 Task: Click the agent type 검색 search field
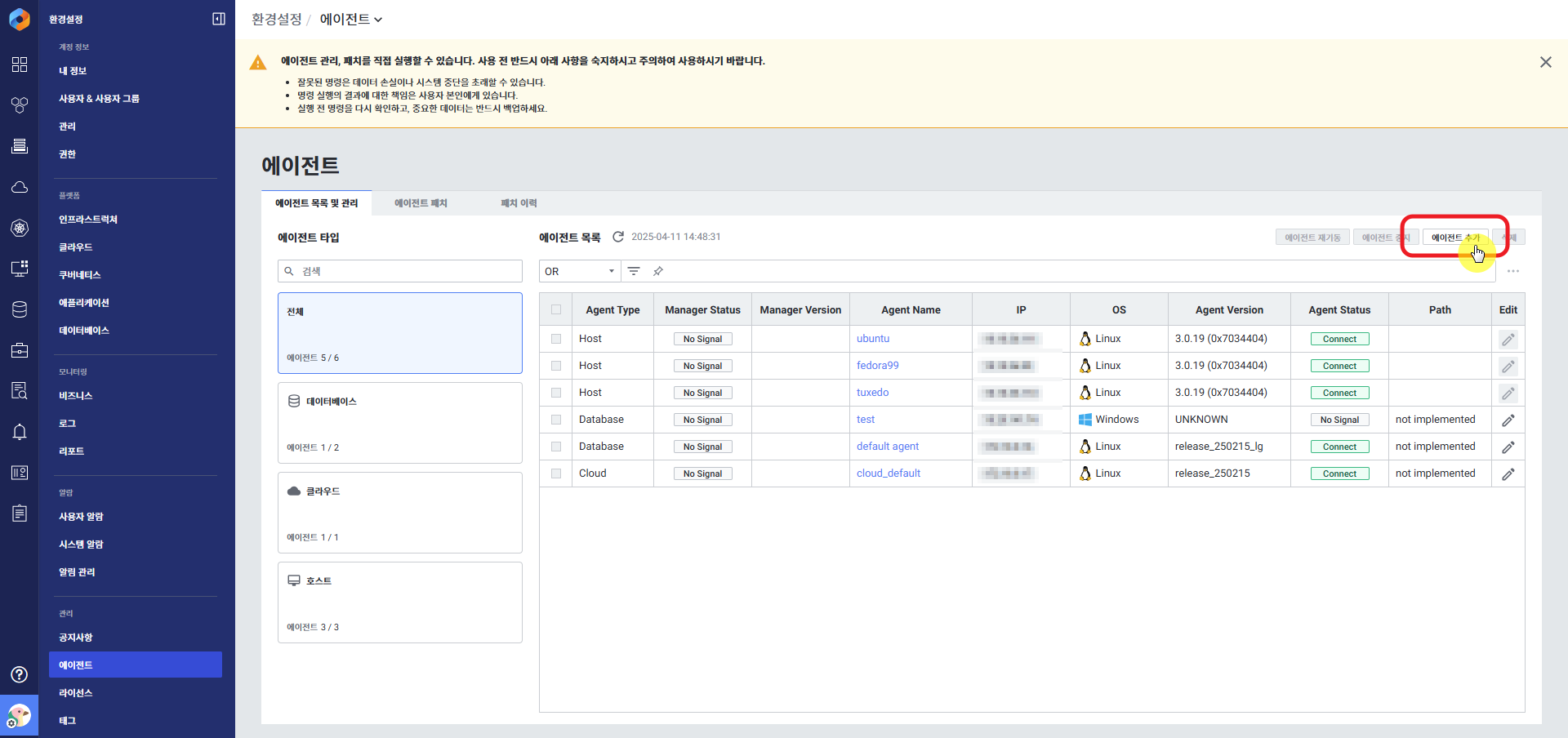(x=400, y=271)
